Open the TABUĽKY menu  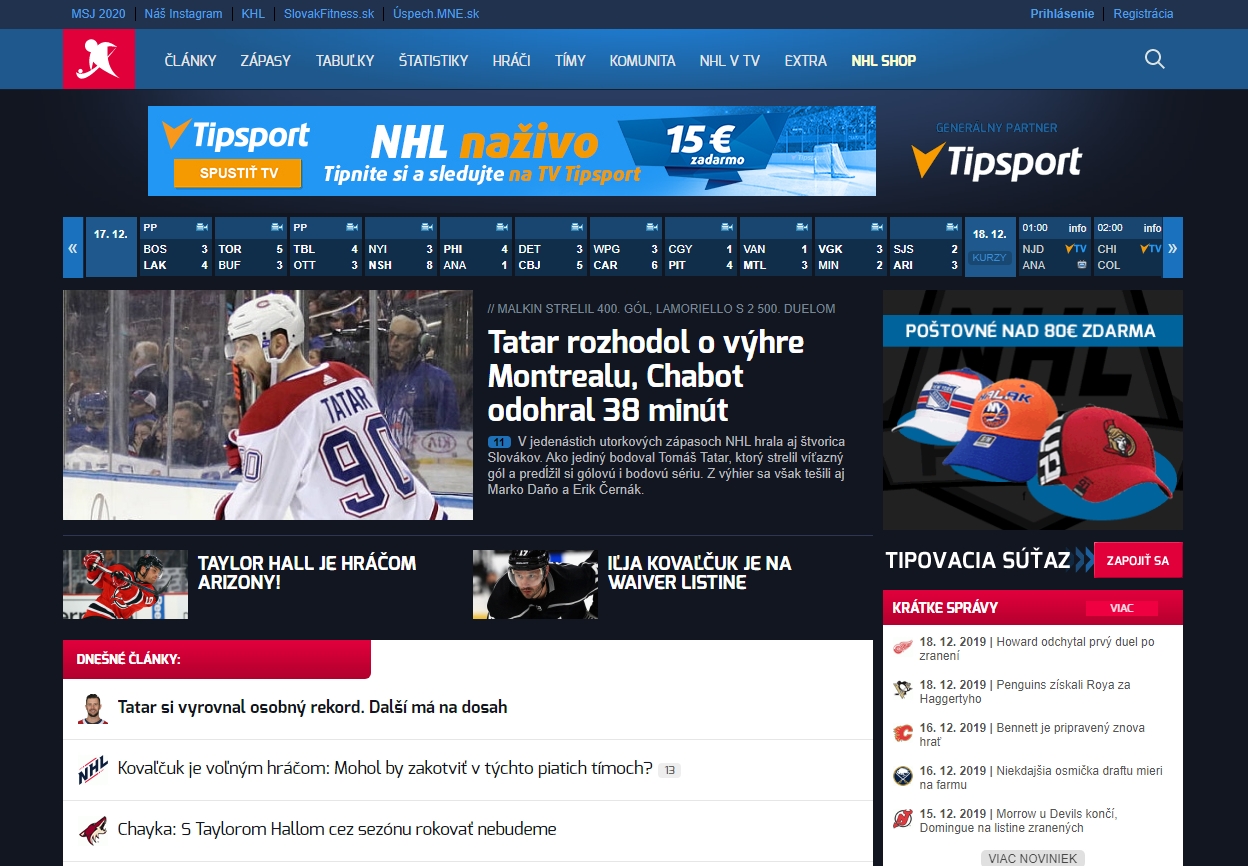pos(345,60)
